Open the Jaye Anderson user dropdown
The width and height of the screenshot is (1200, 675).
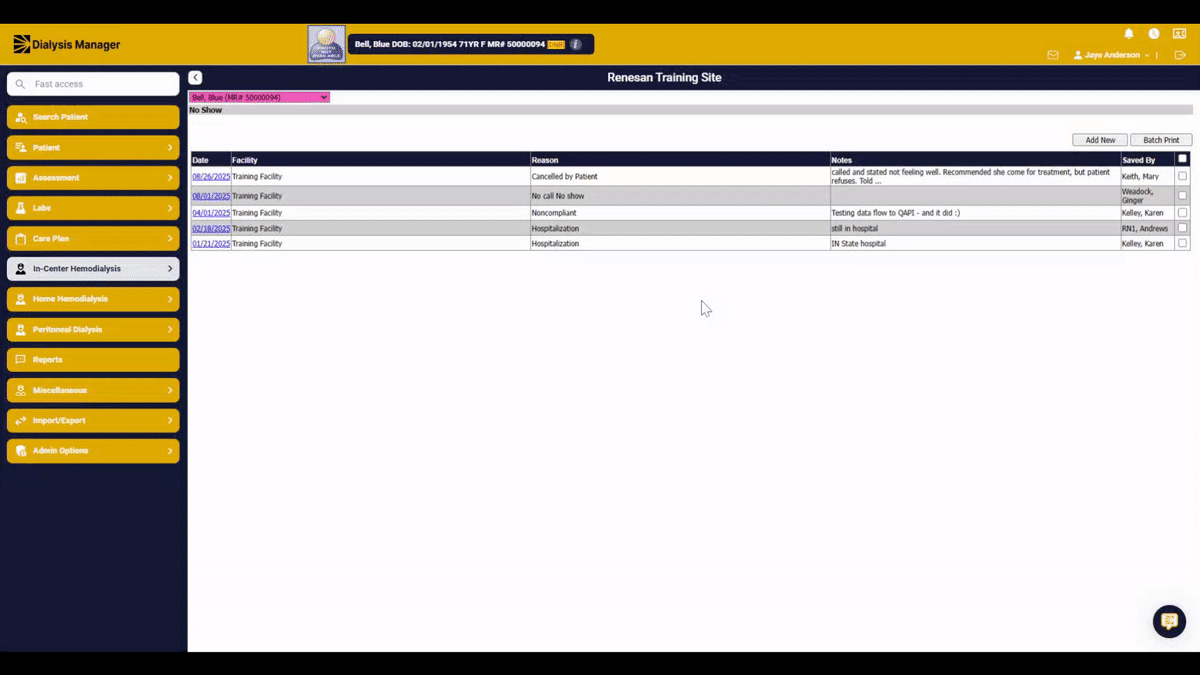point(1111,55)
